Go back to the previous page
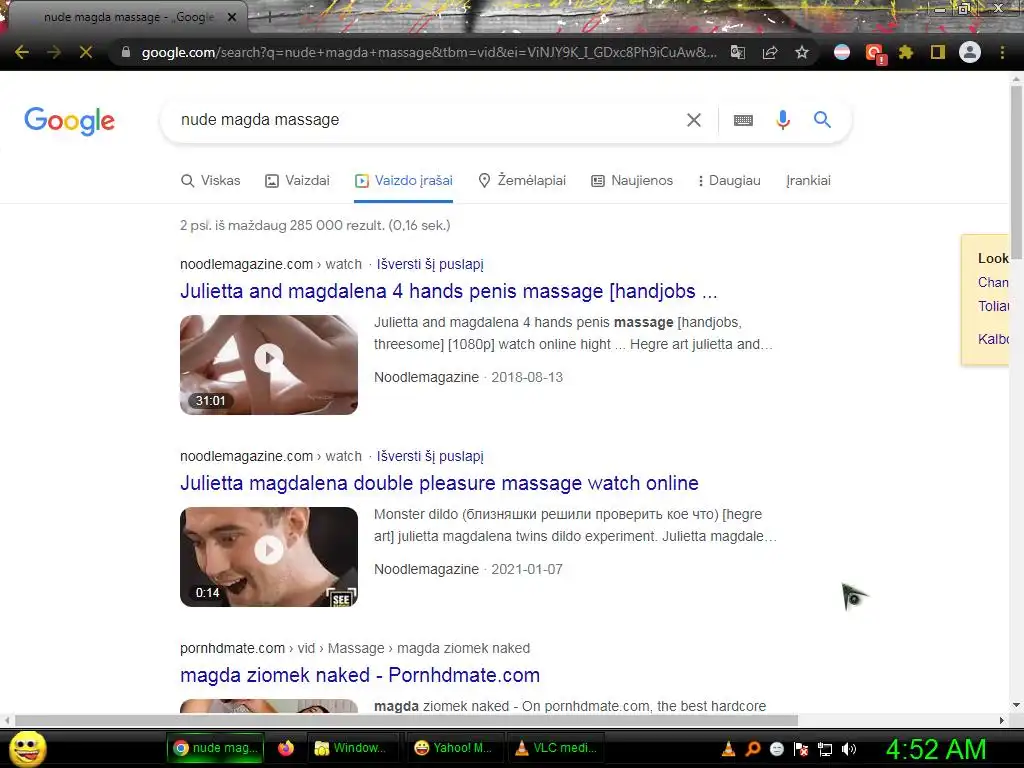1024x768 pixels. tap(22, 52)
